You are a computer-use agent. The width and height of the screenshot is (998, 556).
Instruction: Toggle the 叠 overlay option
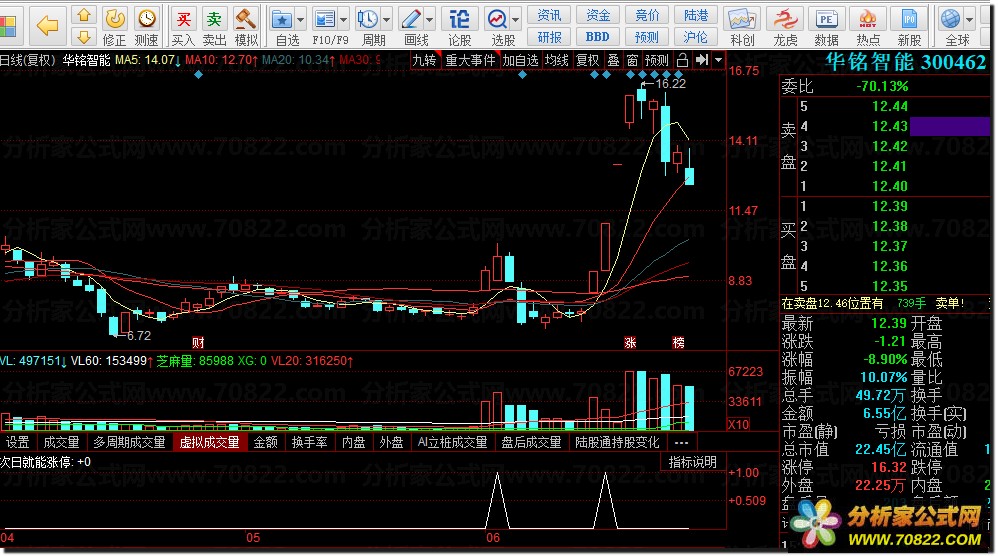(614, 60)
